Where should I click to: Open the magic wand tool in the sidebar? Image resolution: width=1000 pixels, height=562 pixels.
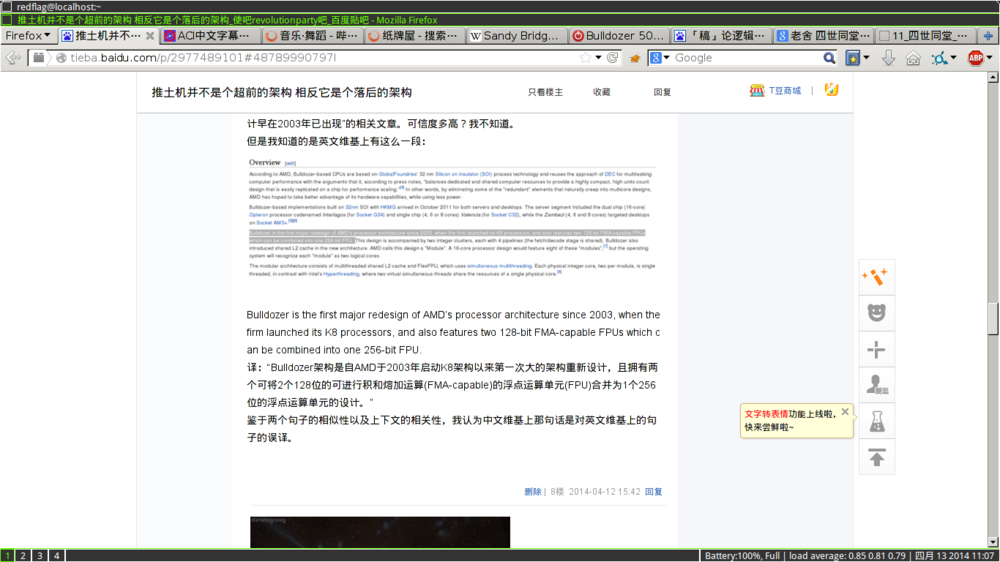[x=876, y=277]
